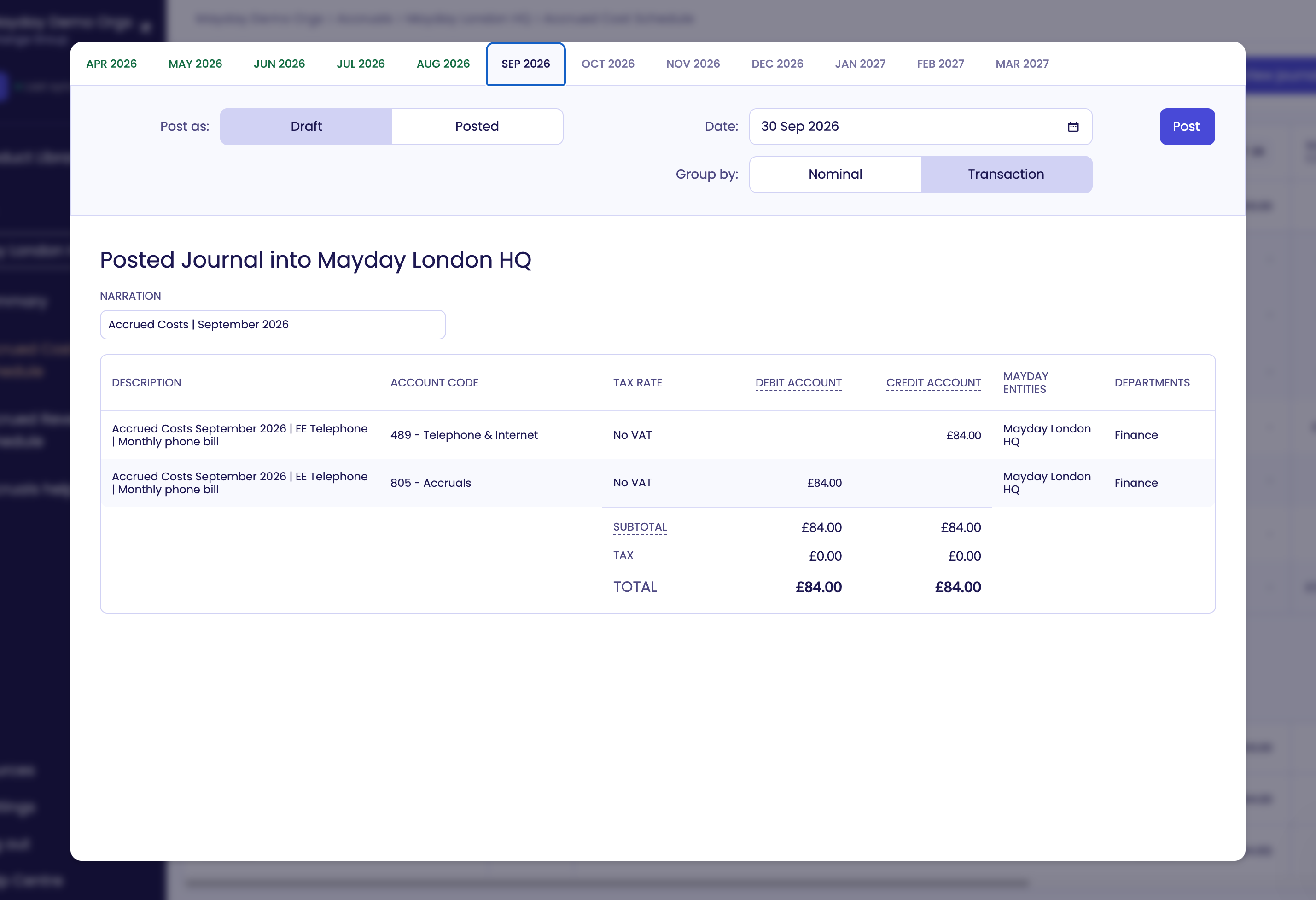This screenshot has height=900, width=1316.
Task: Open the NOV 2026 tab
Action: point(693,64)
